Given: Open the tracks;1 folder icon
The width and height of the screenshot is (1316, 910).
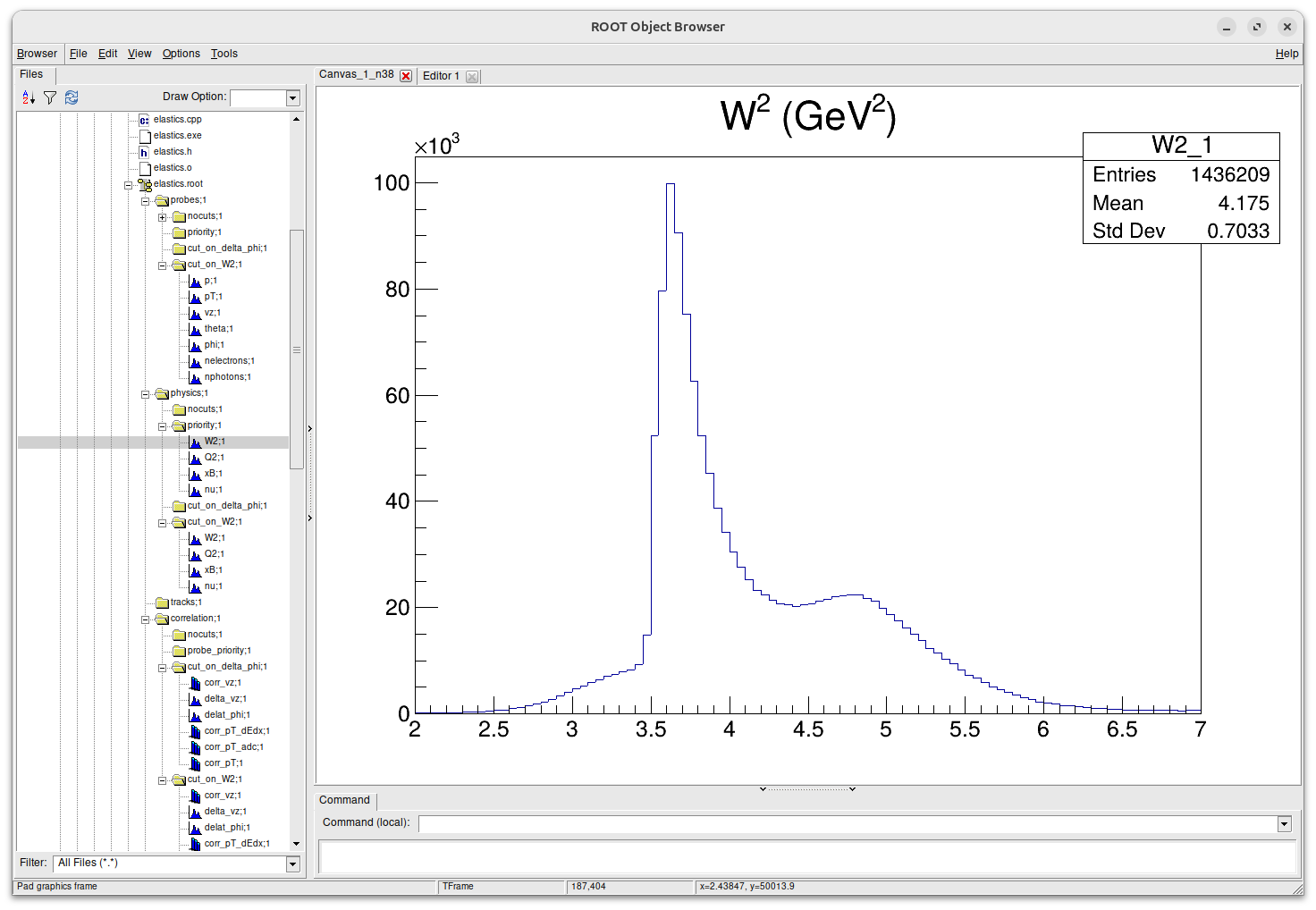Looking at the screenshot, I should [x=162, y=602].
